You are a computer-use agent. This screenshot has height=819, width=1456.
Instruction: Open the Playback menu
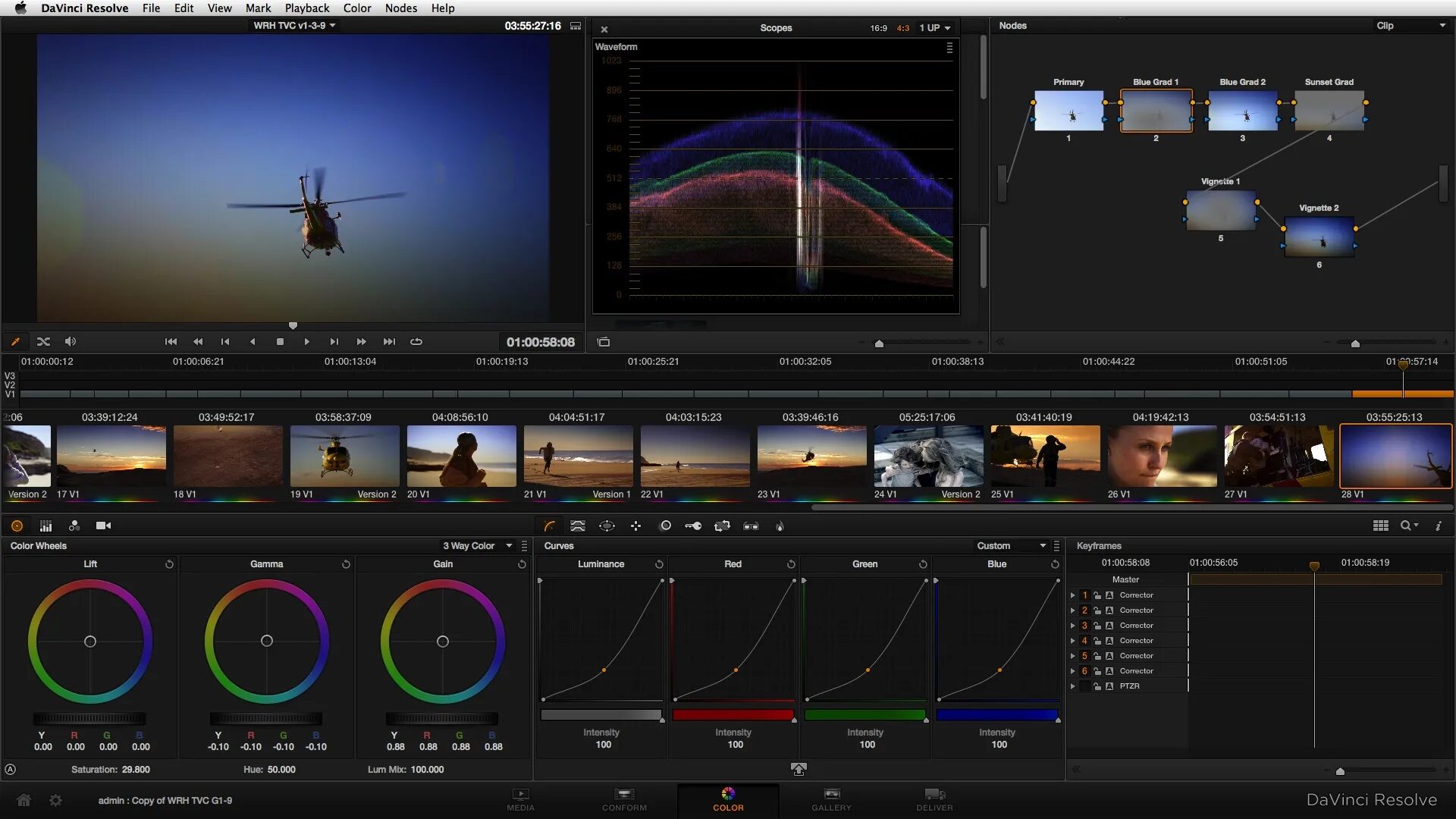pos(306,8)
